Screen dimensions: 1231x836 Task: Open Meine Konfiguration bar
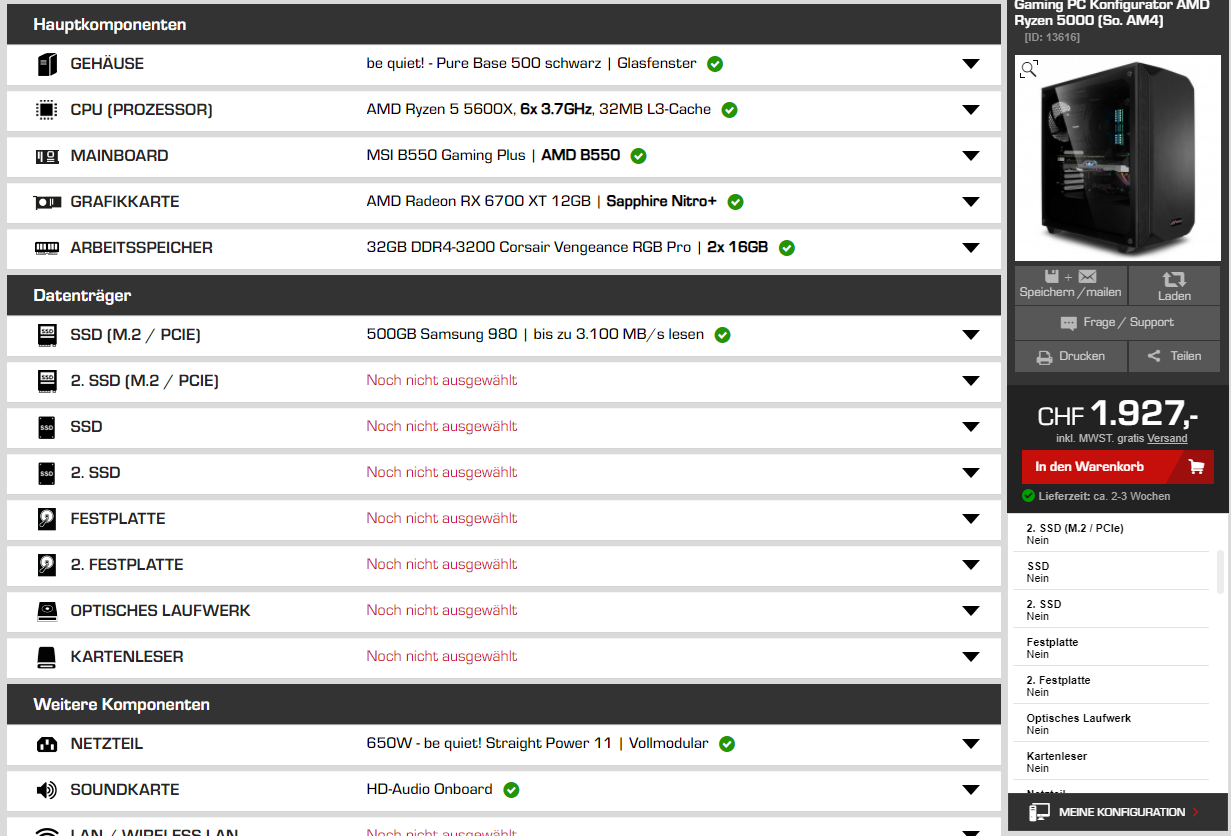(1117, 812)
